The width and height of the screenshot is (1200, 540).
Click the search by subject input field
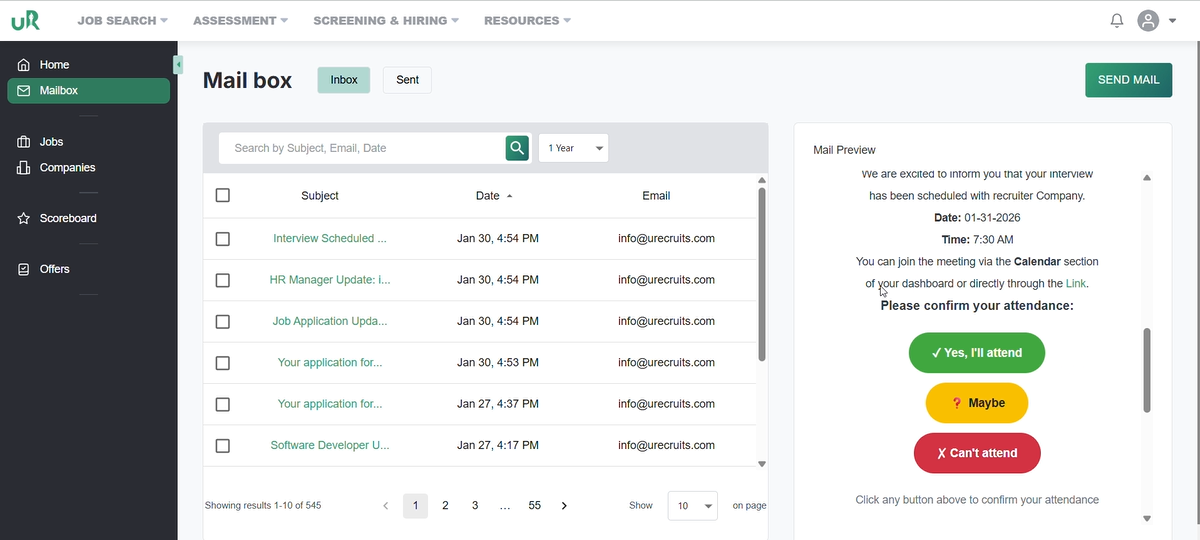[x=360, y=148]
